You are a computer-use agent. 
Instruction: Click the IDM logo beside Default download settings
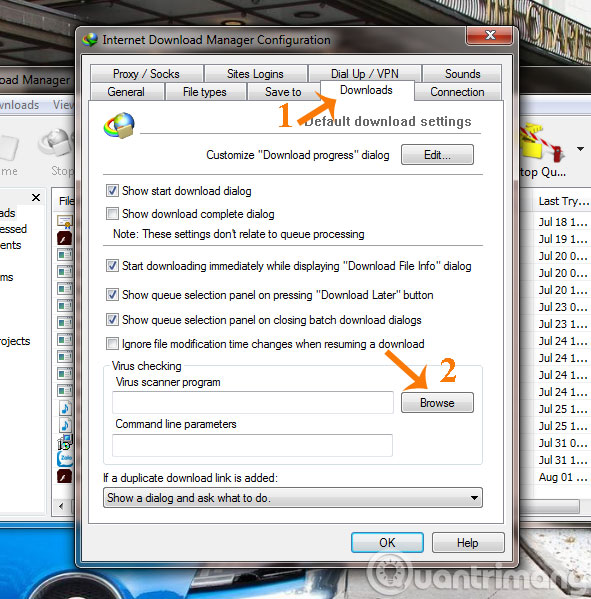coord(119,125)
